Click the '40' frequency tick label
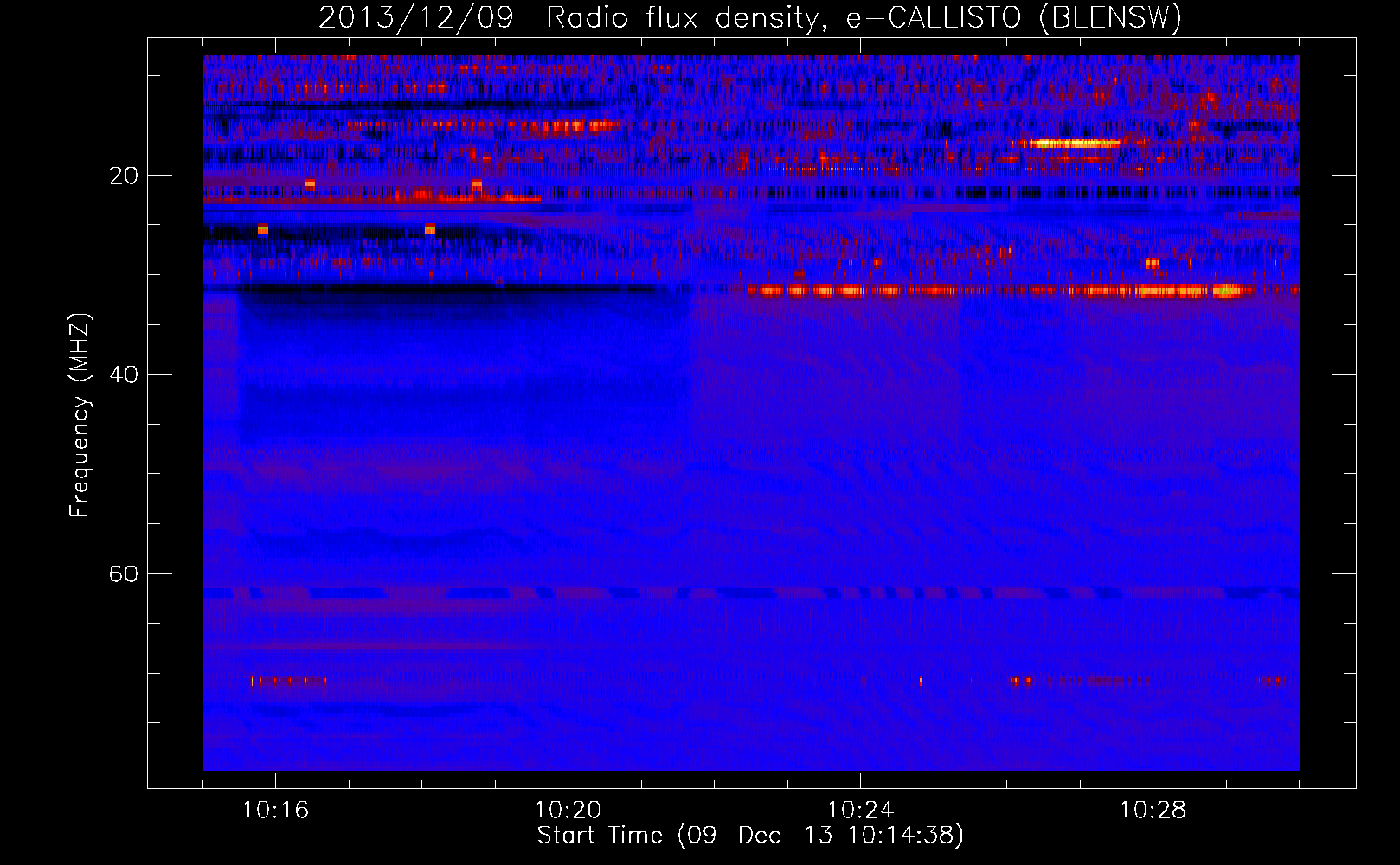This screenshot has width=1400, height=865. 124,375
